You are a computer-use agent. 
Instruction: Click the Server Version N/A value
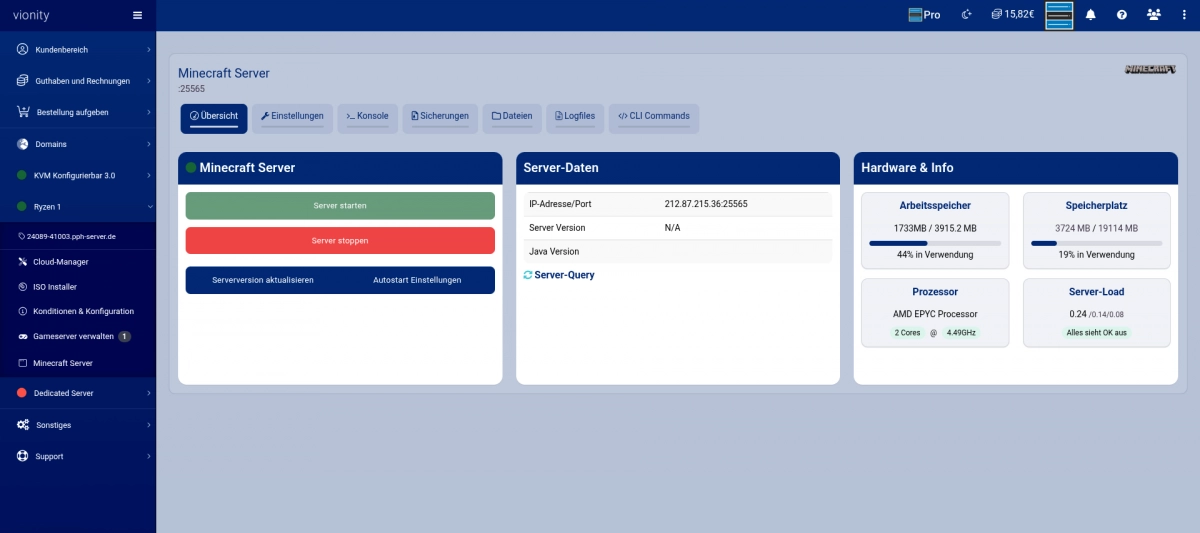click(672, 228)
